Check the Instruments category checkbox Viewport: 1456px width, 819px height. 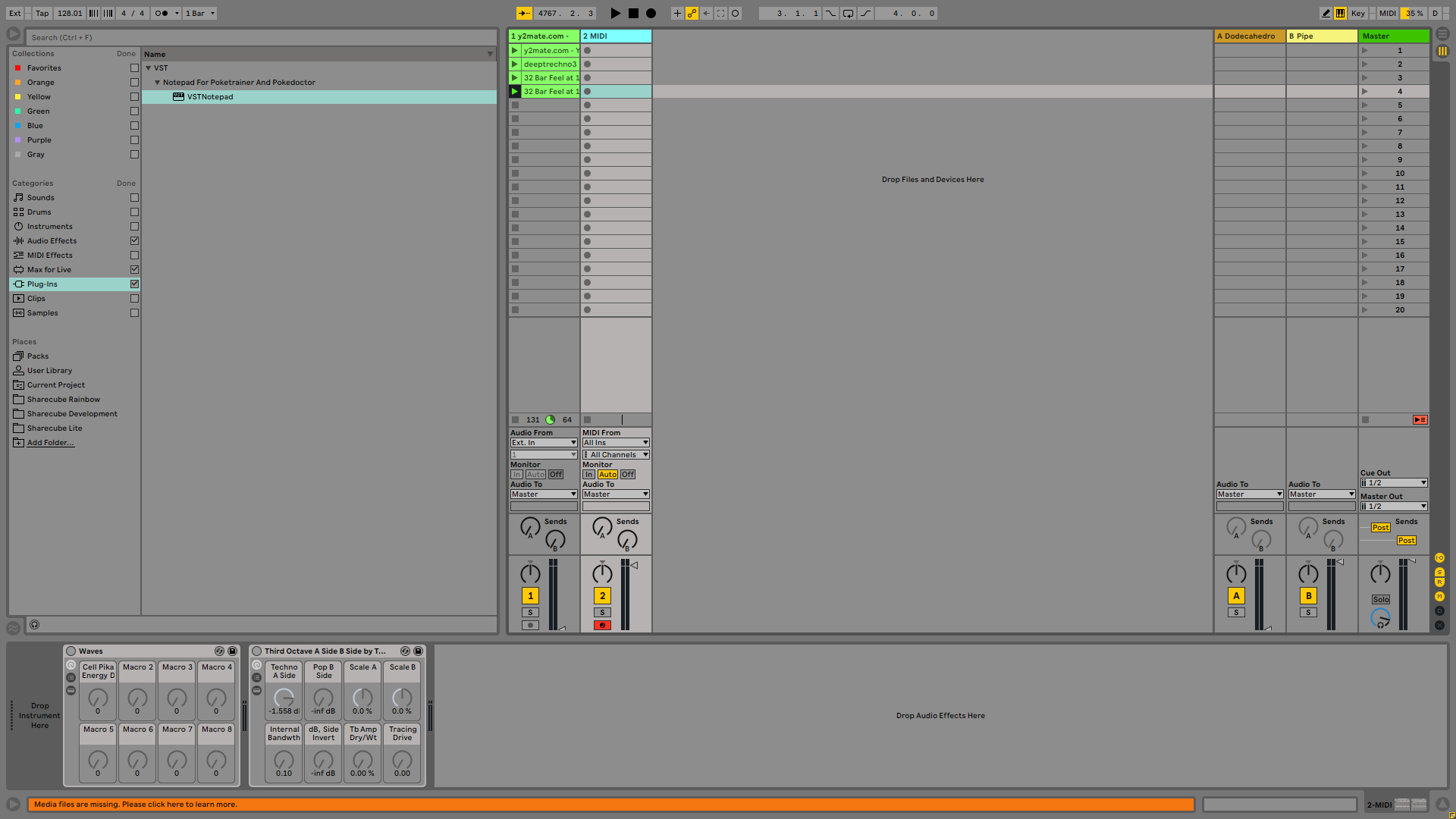pyautogui.click(x=134, y=227)
